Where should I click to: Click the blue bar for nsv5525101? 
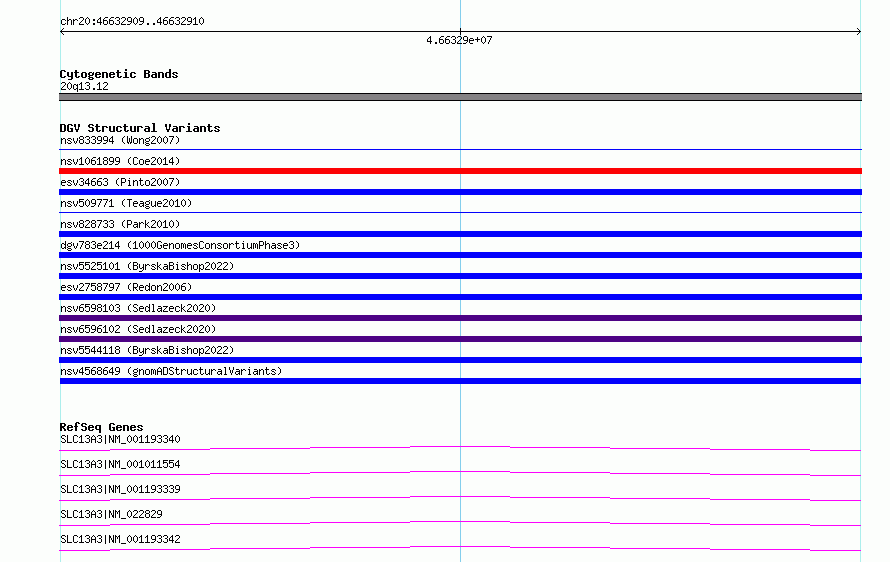(460, 276)
